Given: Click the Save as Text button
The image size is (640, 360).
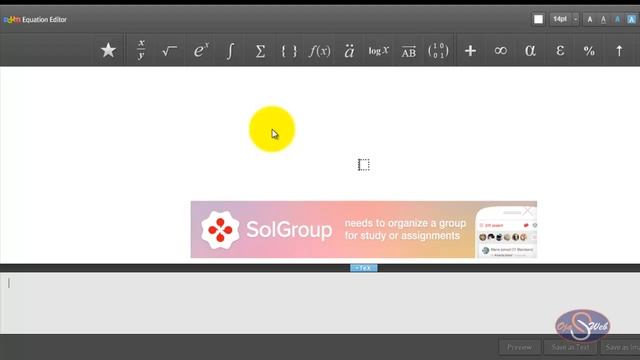Looking at the screenshot, I should (x=570, y=347).
